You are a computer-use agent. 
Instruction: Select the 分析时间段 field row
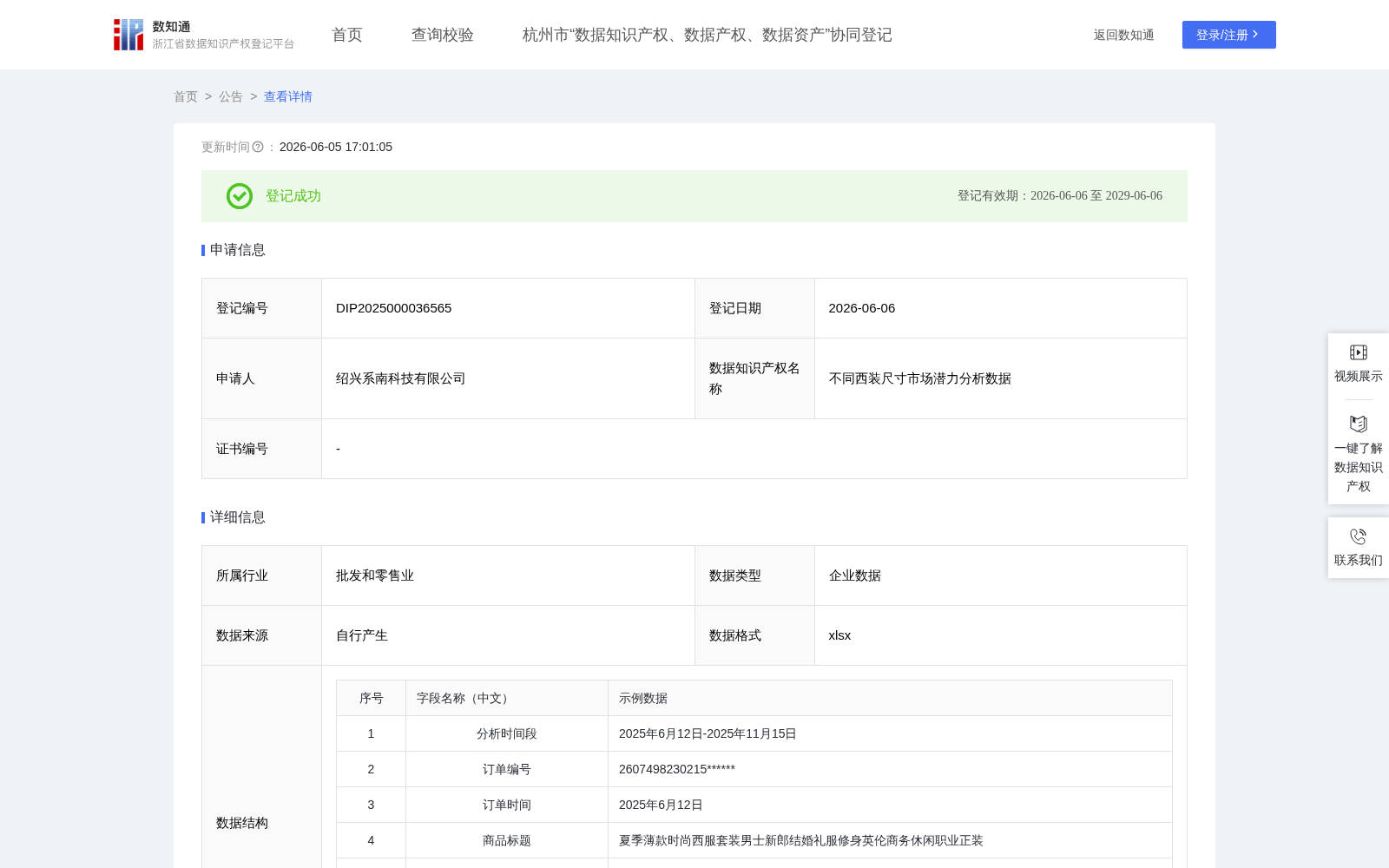(x=754, y=733)
